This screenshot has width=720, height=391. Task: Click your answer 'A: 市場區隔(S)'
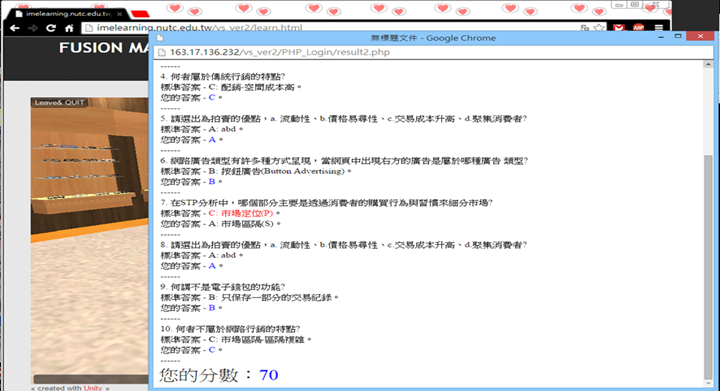(x=241, y=224)
